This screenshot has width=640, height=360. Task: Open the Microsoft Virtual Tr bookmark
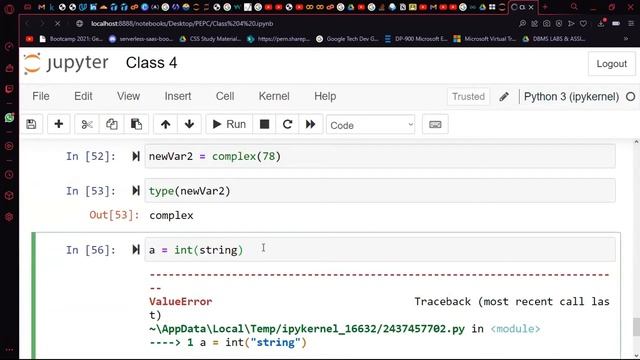[x=485, y=39]
